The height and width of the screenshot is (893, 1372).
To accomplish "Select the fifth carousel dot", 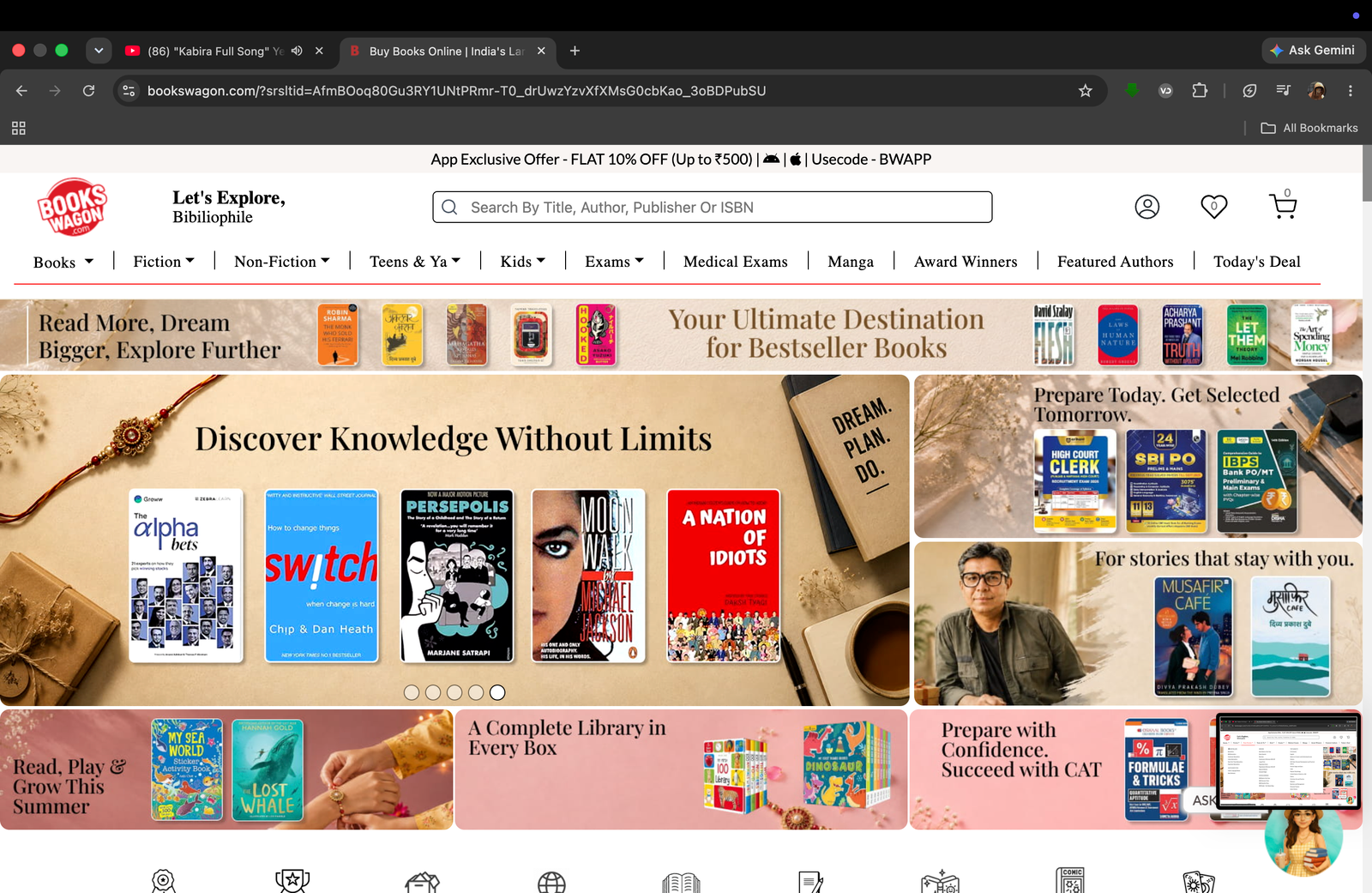I will pos(497,692).
